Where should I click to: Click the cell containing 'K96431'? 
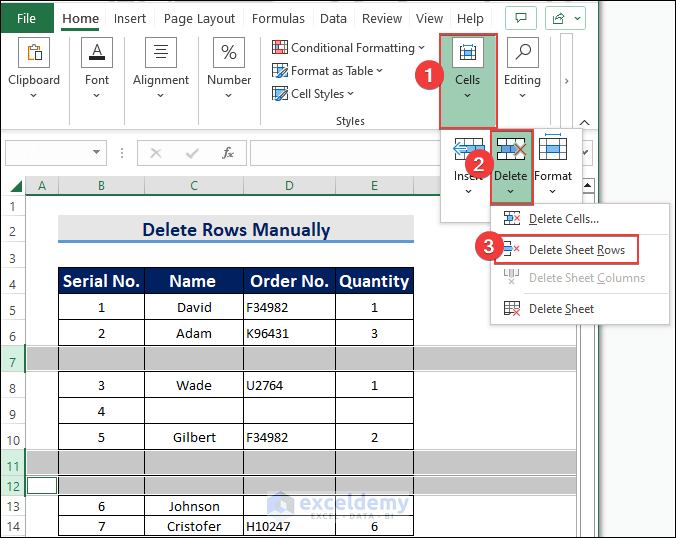tap(289, 333)
